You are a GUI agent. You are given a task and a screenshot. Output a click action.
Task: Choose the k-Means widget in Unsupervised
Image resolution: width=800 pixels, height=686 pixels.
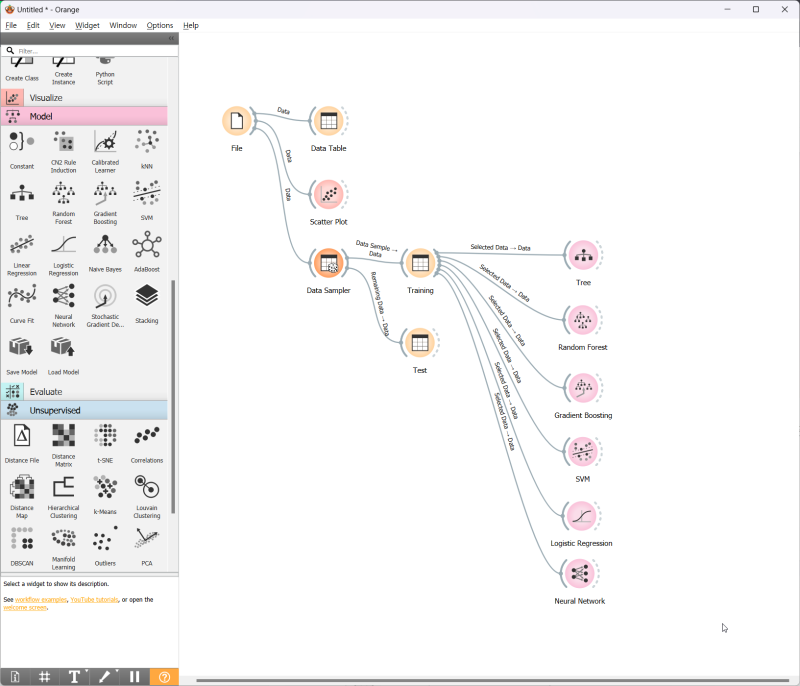(x=105, y=495)
